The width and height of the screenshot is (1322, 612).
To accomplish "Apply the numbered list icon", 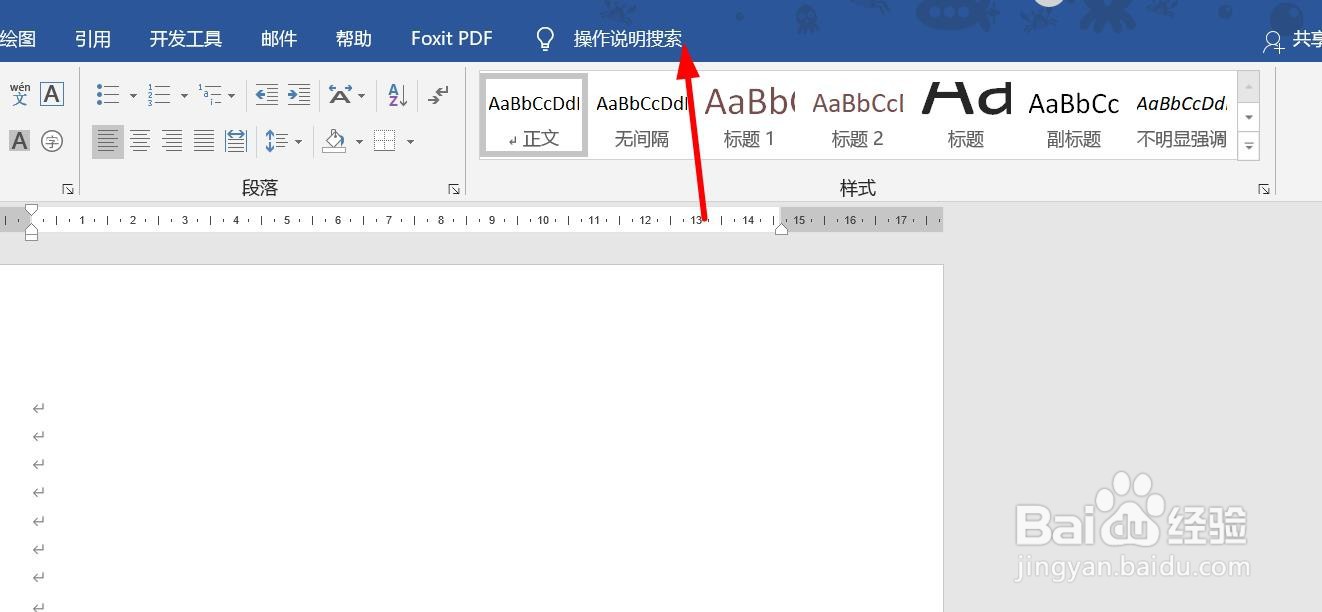I will (159, 95).
